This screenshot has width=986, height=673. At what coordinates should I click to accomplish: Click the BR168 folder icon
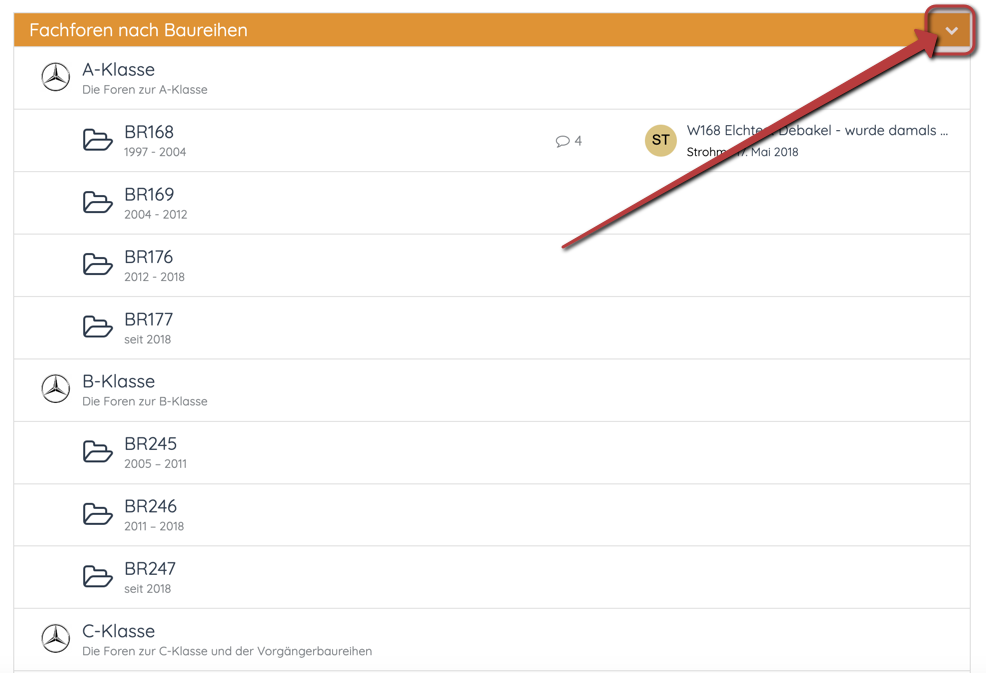click(97, 140)
